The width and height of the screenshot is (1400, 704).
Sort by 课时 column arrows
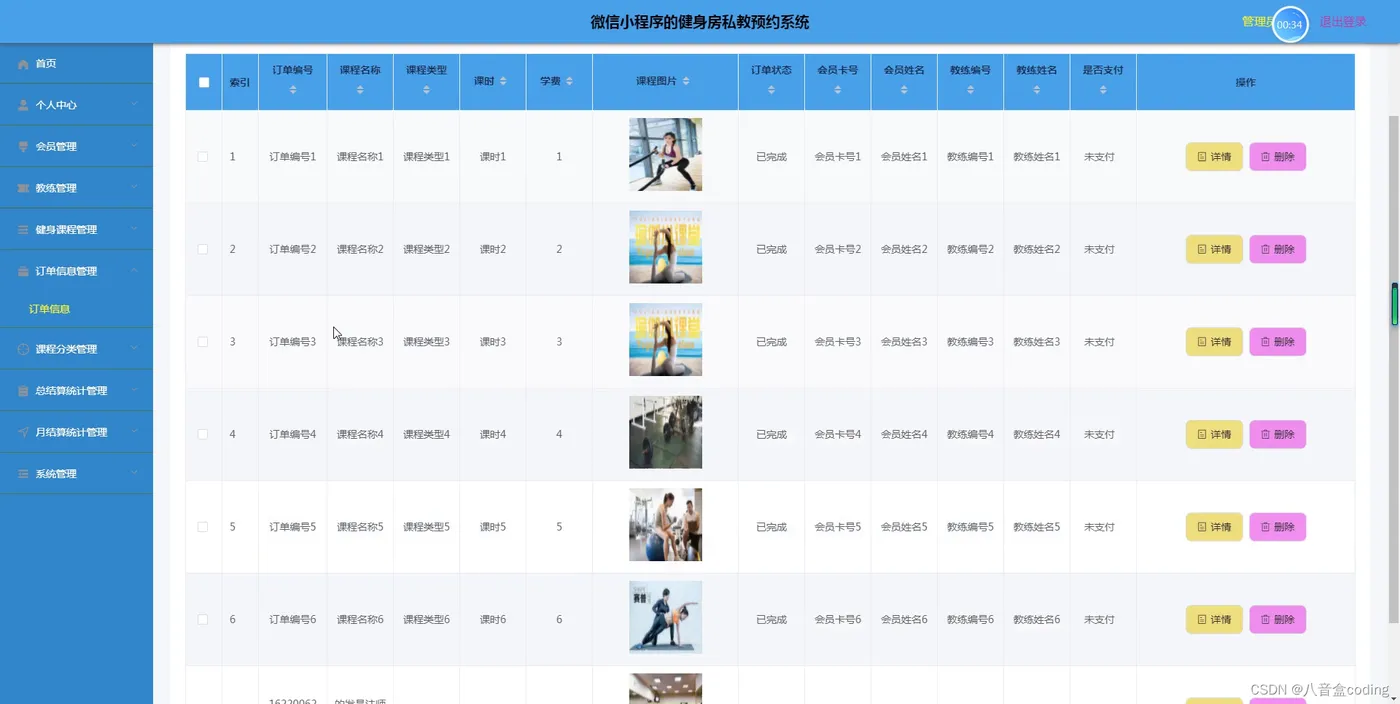click(x=503, y=81)
